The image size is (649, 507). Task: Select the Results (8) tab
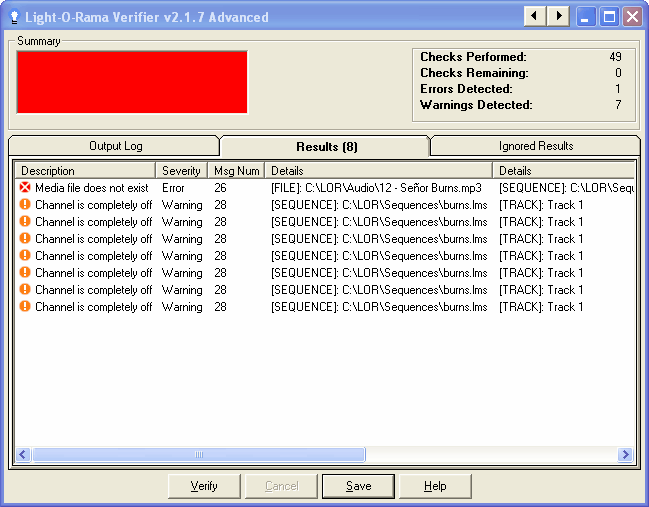point(326,147)
